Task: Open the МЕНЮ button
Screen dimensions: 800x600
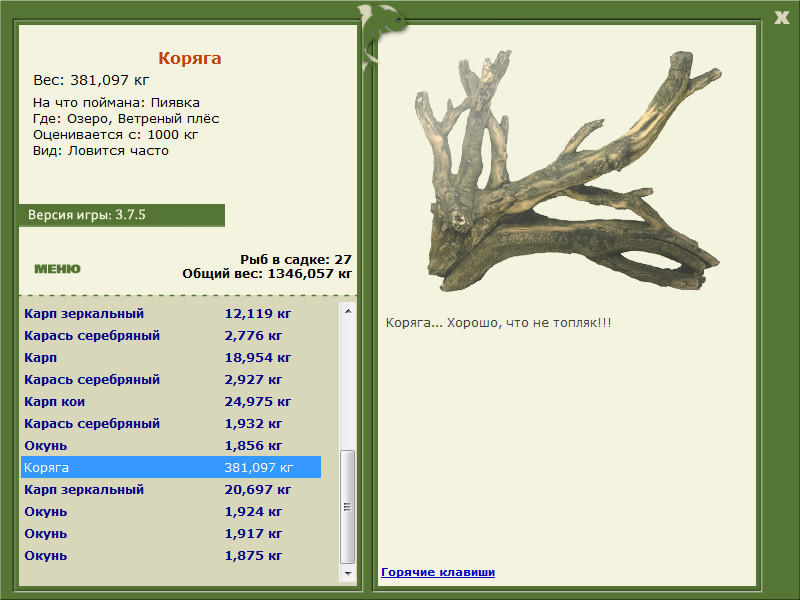Action: coord(57,269)
